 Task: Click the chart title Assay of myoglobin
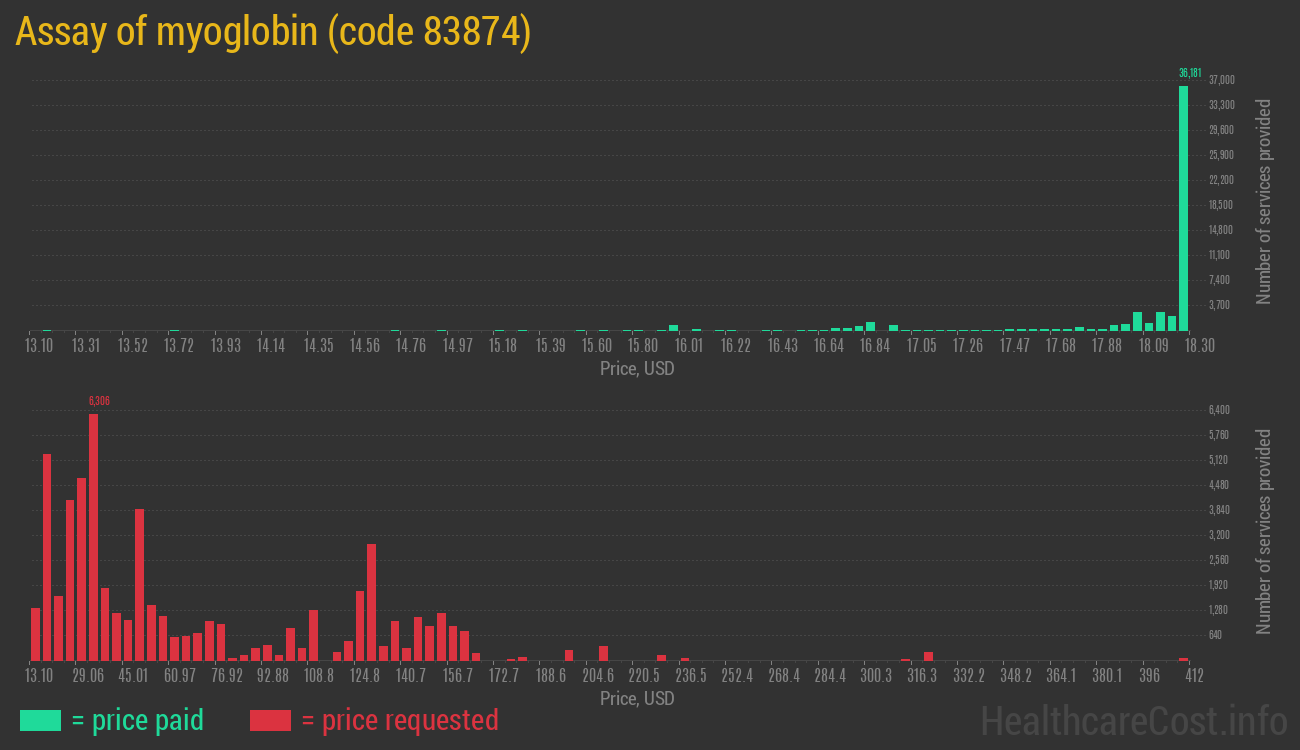[272, 32]
